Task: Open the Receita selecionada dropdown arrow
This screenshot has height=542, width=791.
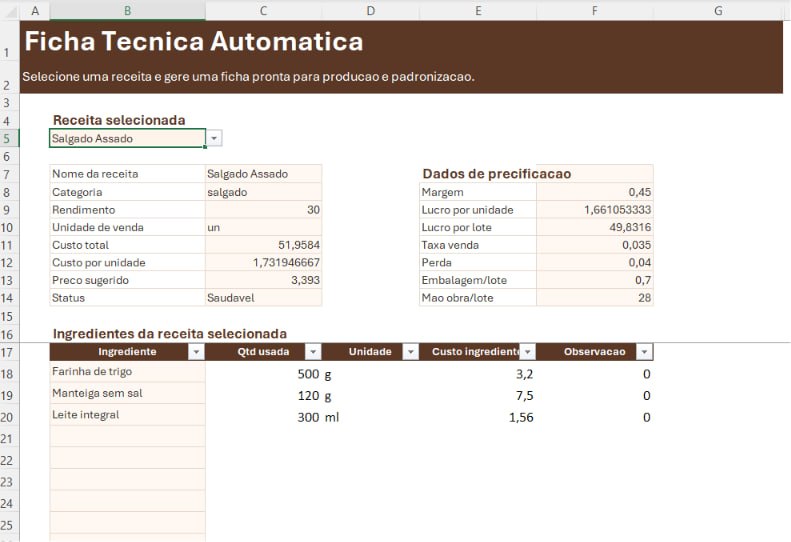Action: (x=214, y=138)
